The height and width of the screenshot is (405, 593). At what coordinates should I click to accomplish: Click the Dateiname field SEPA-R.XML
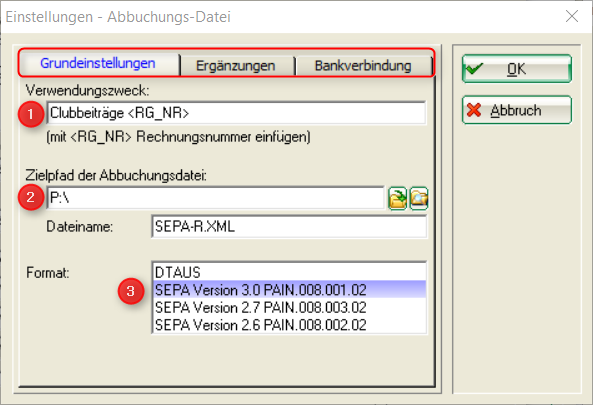click(x=289, y=227)
